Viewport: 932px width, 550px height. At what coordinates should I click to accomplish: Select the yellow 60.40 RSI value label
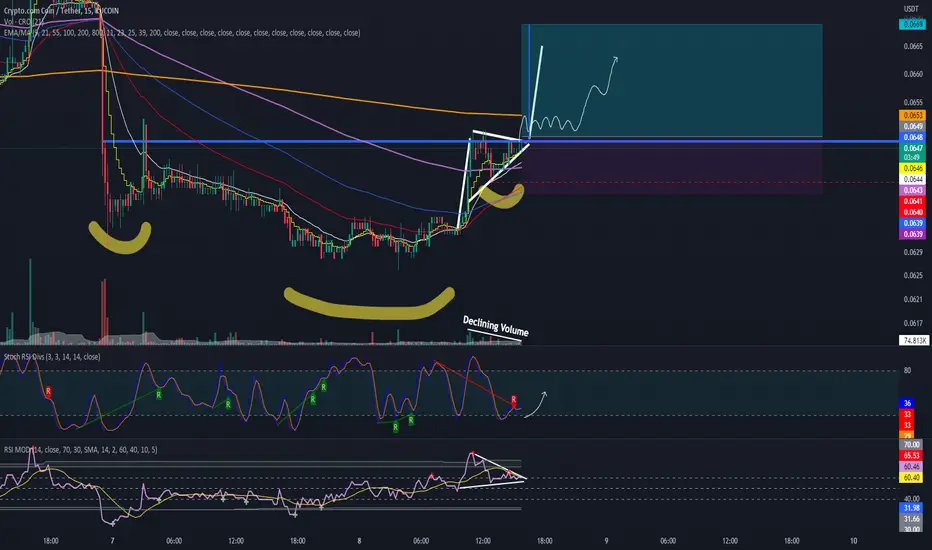912,477
